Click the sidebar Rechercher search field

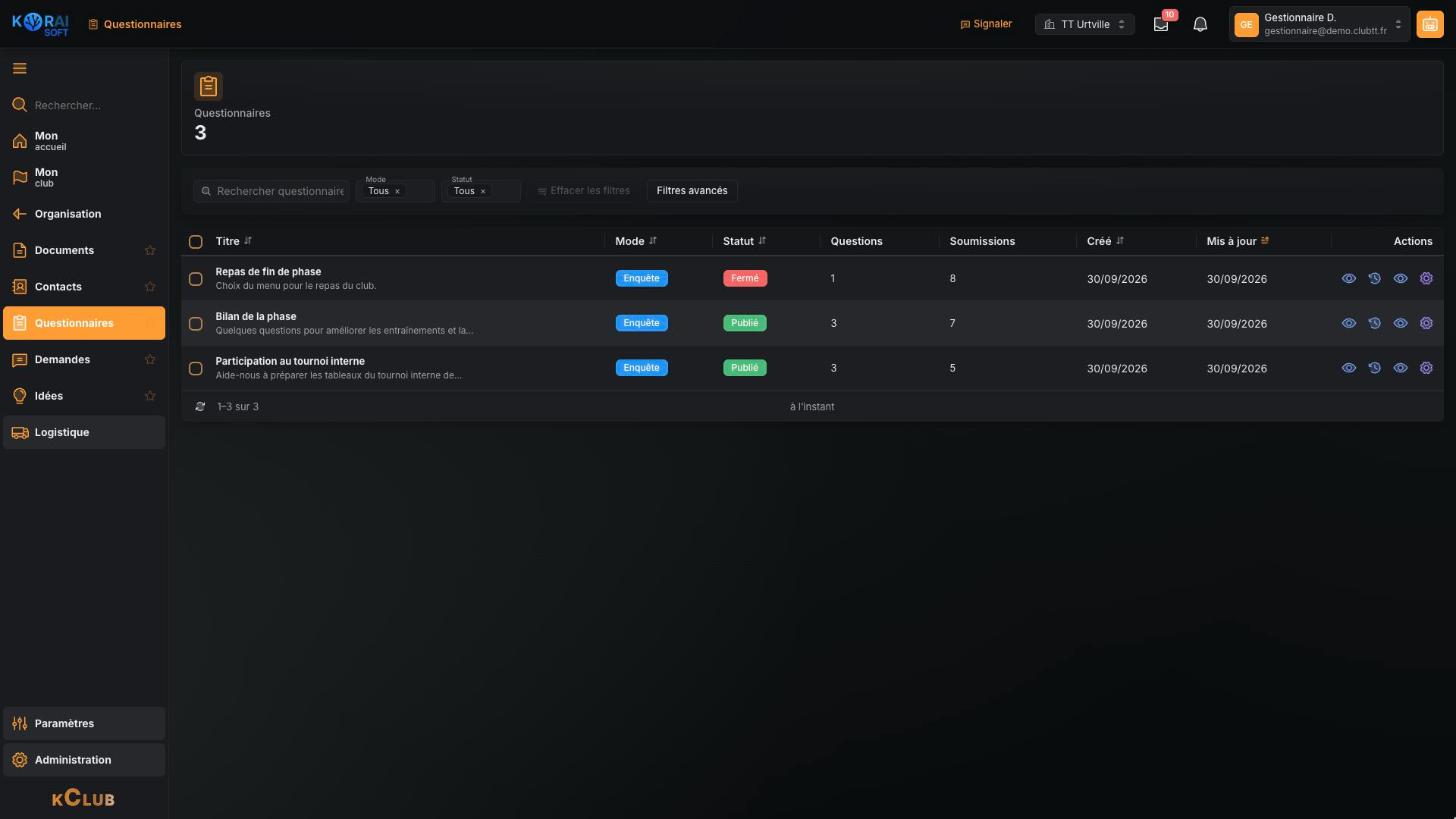84,105
